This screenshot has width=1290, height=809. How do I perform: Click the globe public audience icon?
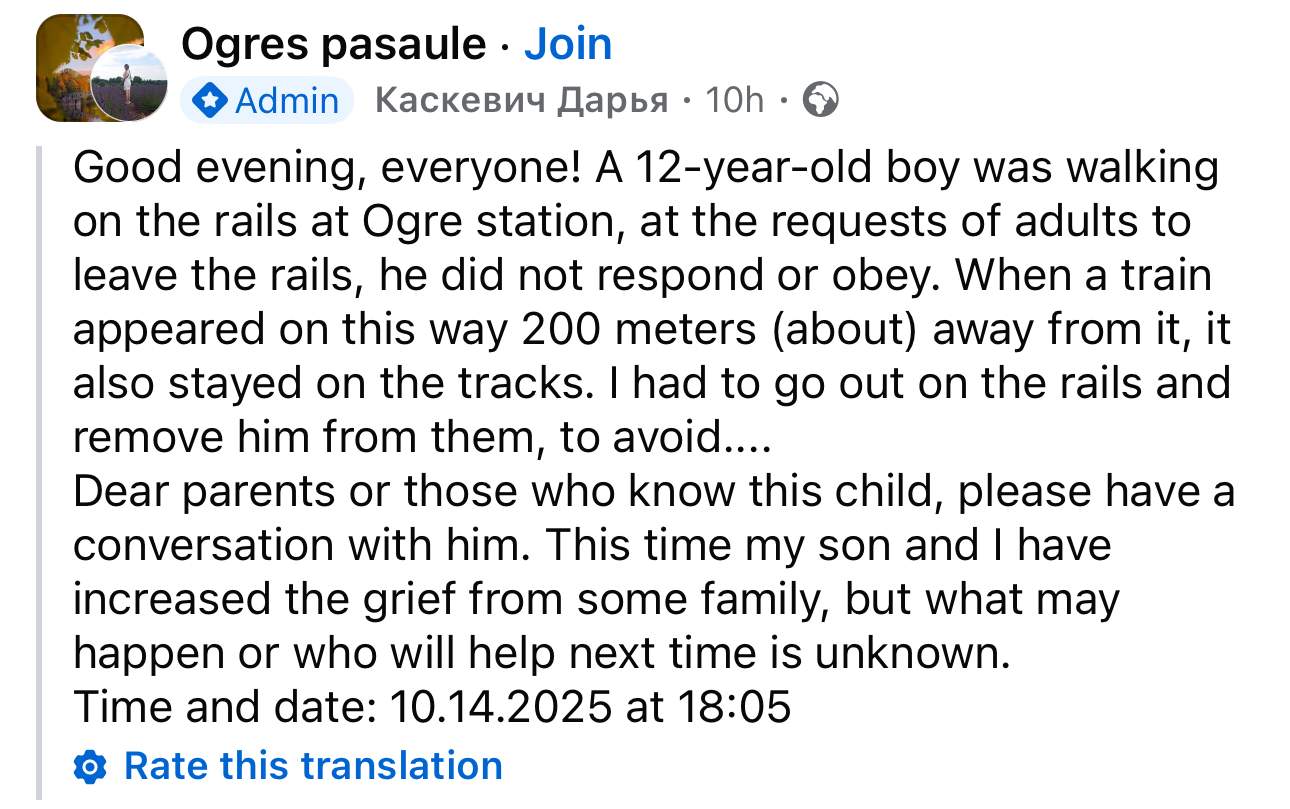point(820,100)
